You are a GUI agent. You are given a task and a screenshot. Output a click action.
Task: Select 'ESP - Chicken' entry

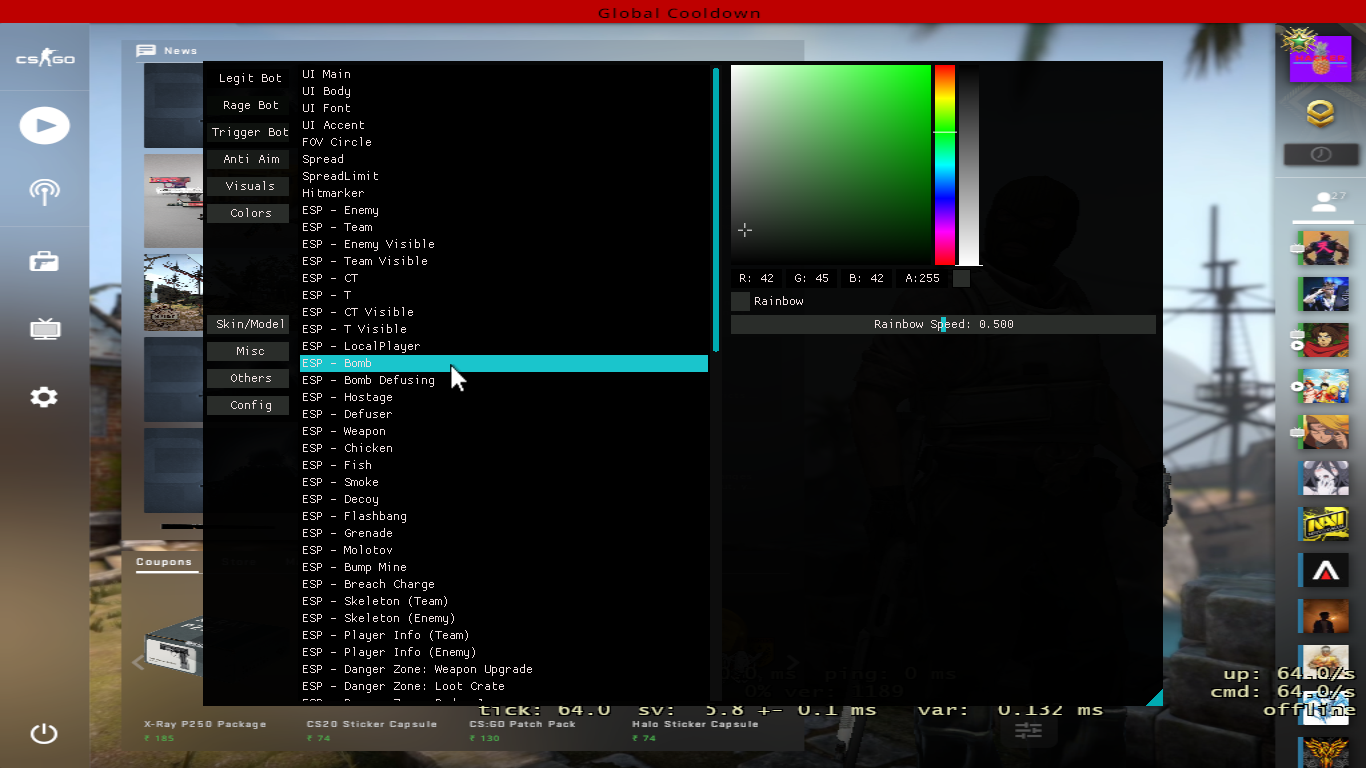click(504, 448)
